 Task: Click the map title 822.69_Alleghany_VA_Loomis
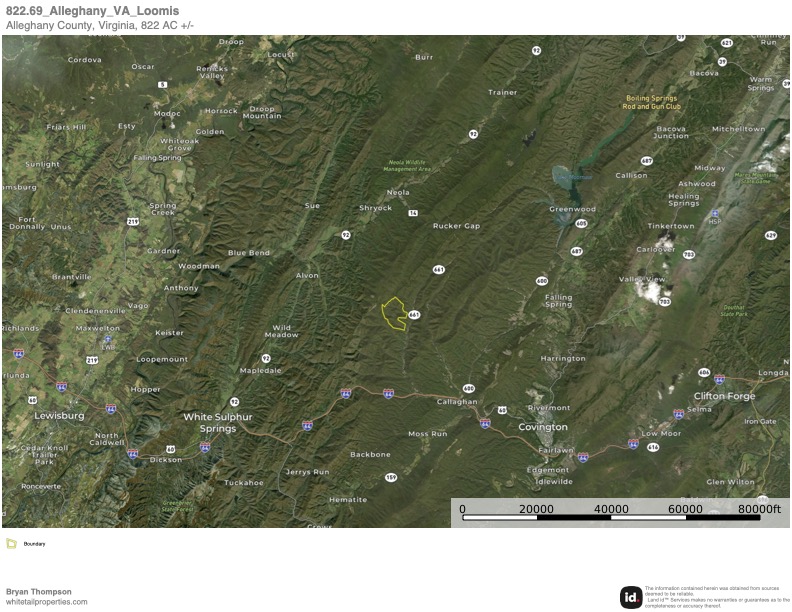[92, 11]
